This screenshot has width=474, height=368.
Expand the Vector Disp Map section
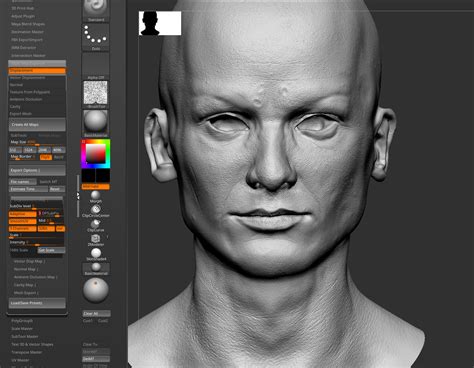coord(29,261)
